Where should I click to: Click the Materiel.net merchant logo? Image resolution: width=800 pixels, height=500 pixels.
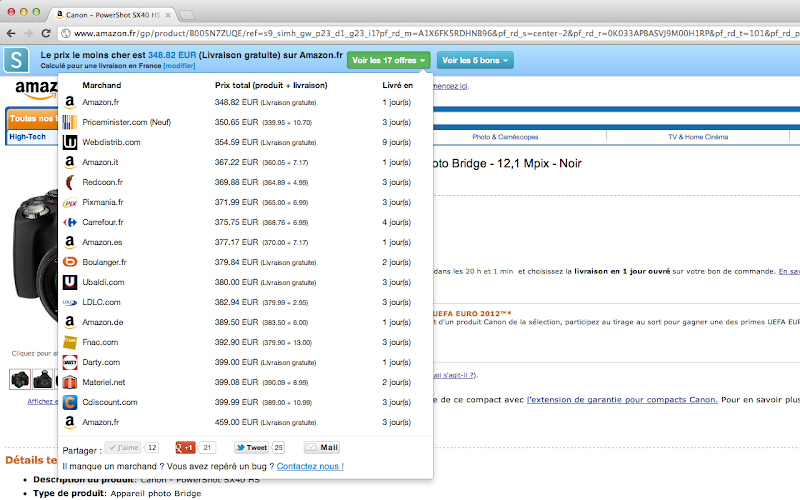coord(70,382)
